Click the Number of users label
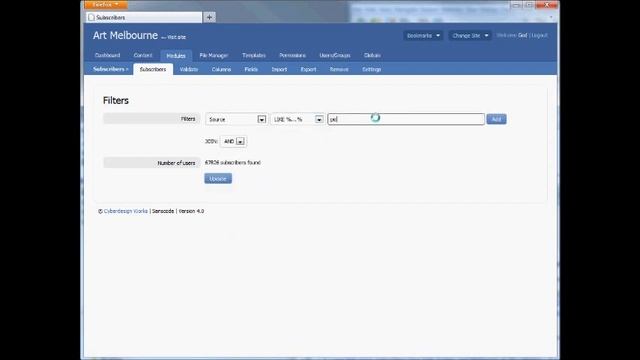 point(176,163)
